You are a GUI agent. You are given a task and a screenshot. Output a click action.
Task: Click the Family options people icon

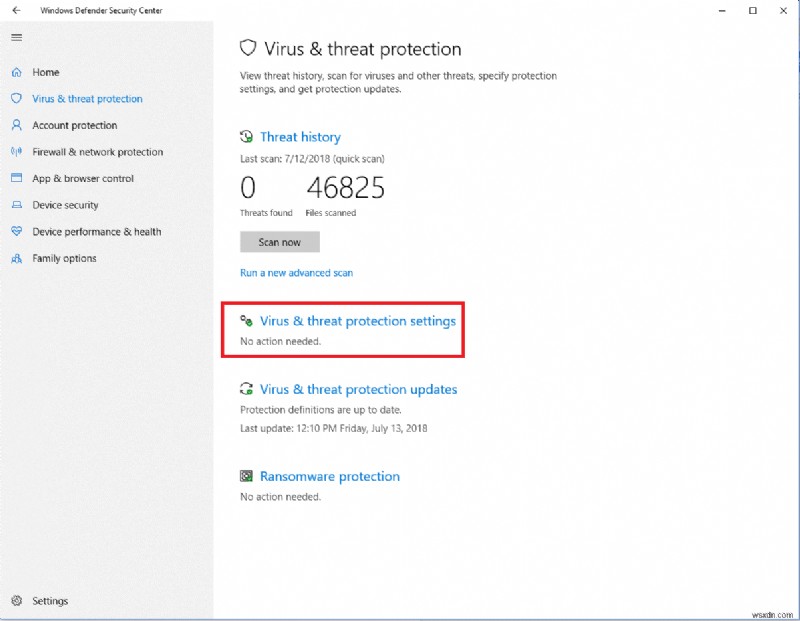point(16,258)
